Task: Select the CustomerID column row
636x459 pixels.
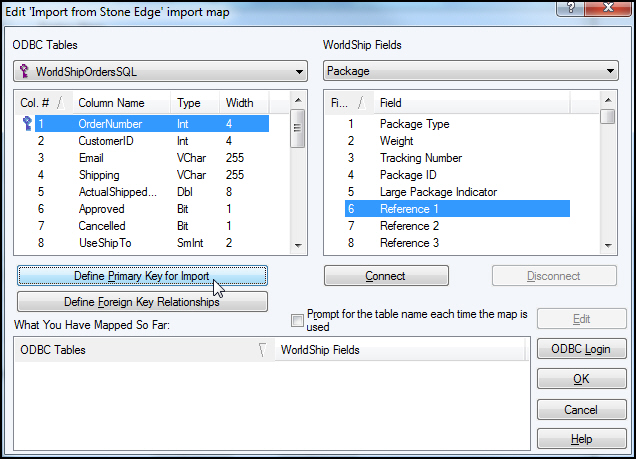Action: click(x=152, y=141)
